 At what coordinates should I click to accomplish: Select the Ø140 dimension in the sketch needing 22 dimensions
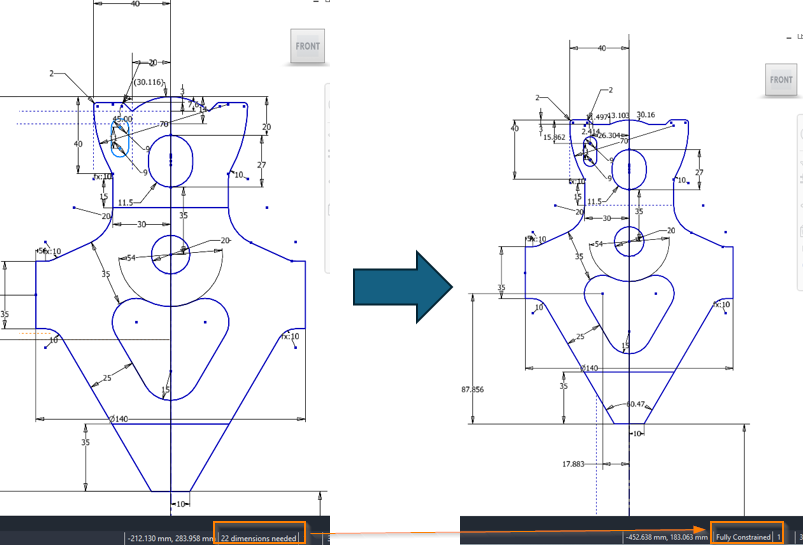[x=118, y=419]
